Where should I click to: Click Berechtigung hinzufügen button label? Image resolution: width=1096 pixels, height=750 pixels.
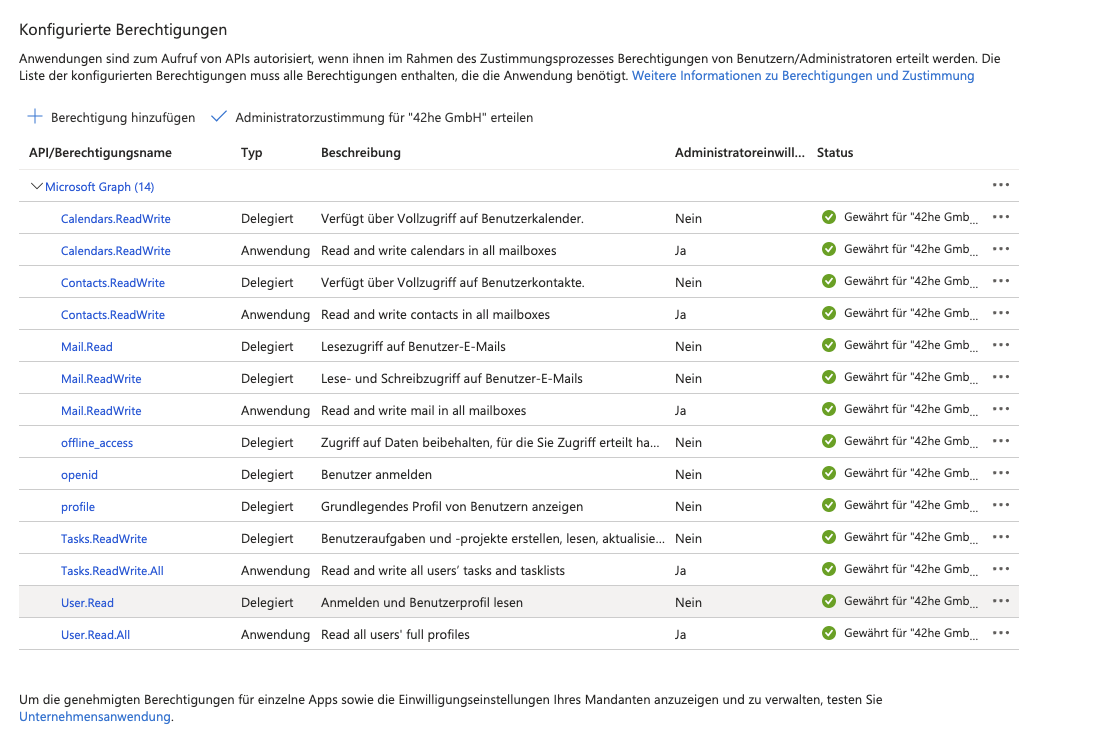[x=123, y=117]
